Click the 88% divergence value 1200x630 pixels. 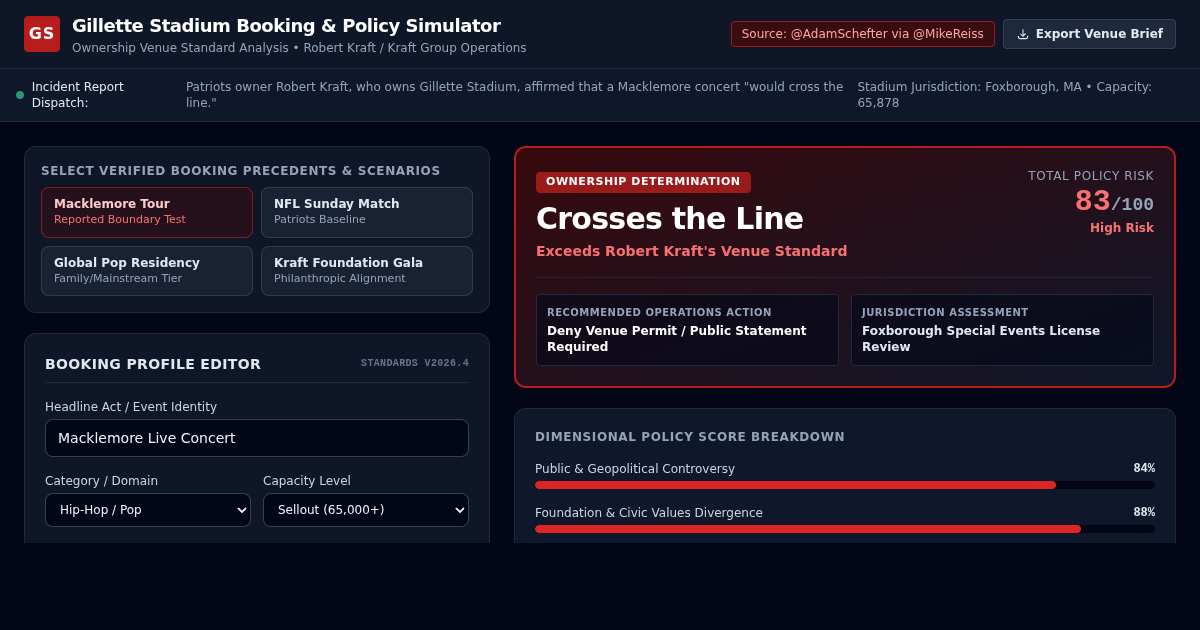click(x=1144, y=512)
